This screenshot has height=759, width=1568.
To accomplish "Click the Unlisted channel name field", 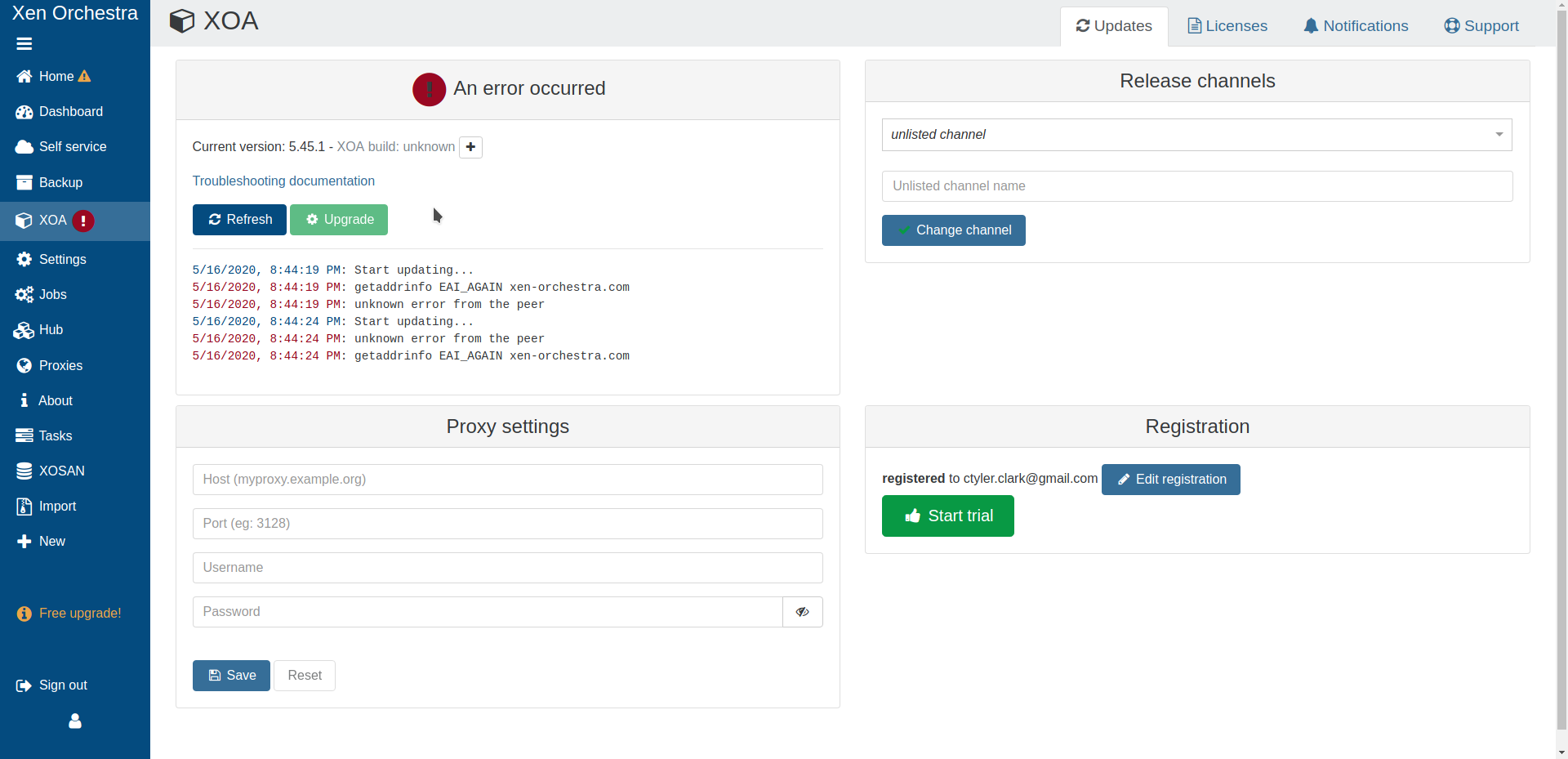I will click(x=1196, y=186).
